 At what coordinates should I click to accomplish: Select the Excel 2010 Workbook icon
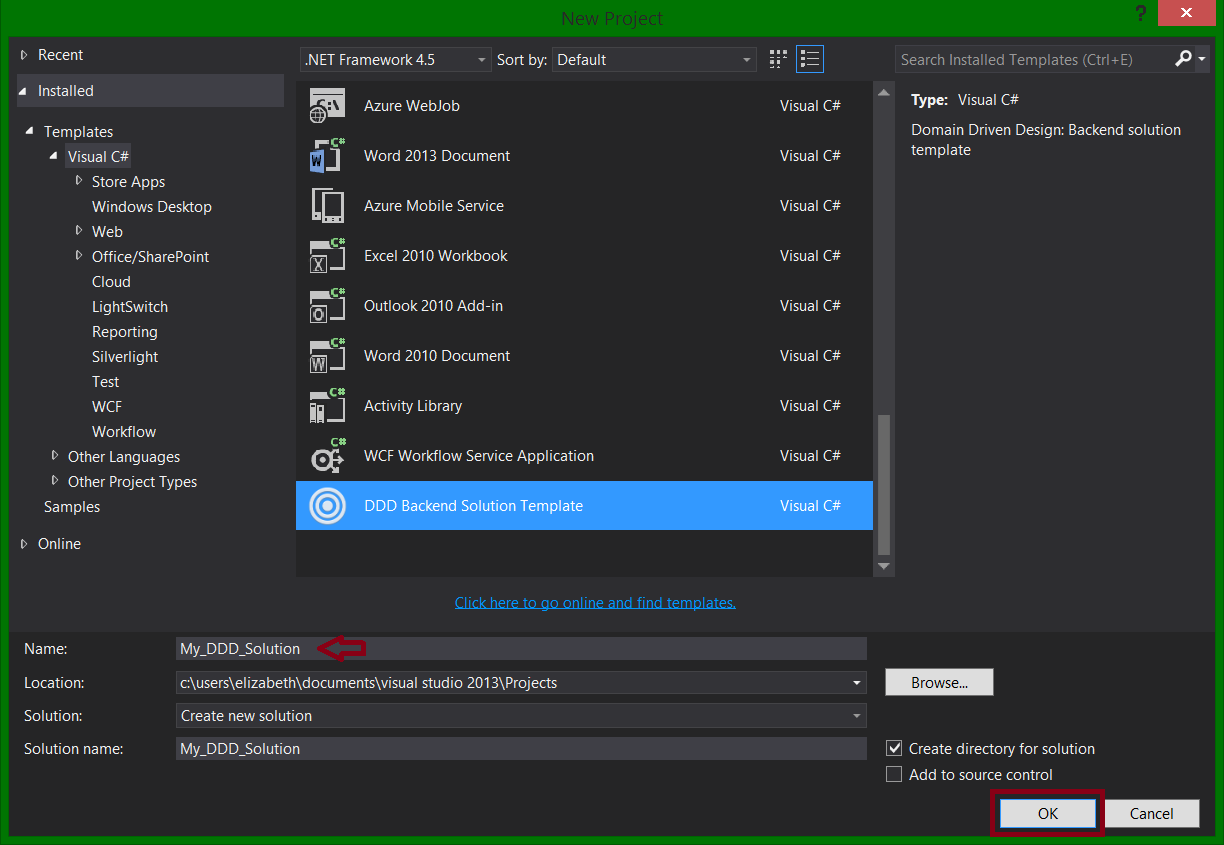[326, 255]
